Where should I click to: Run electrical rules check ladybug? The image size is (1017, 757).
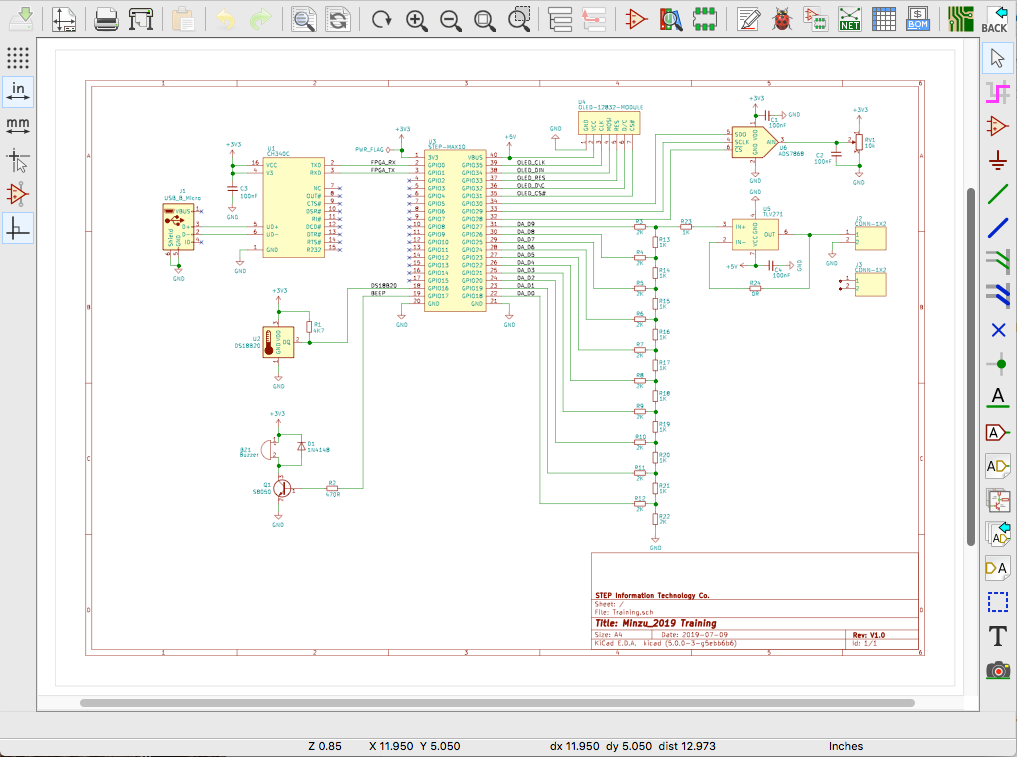[x=782, y=19]
